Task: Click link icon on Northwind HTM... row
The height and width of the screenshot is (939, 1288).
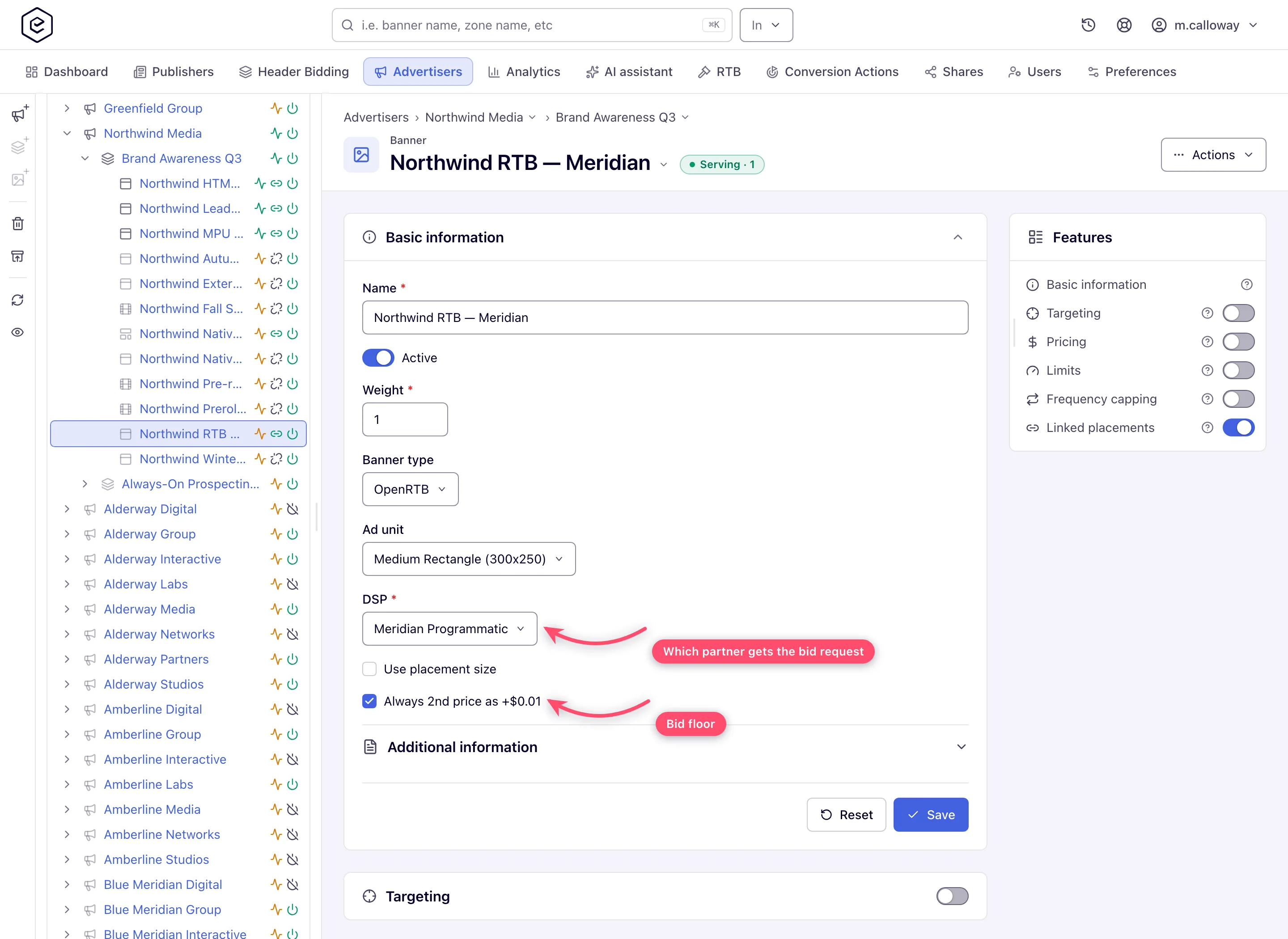Action: click(x=276, y=183)
